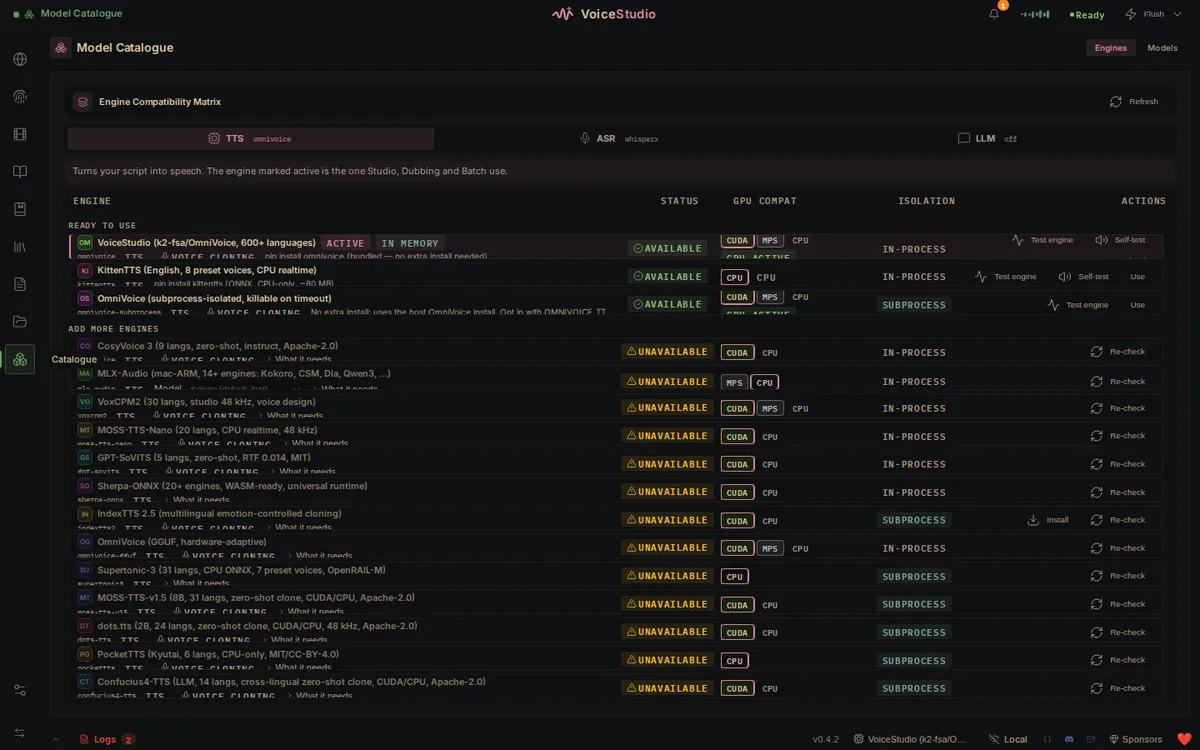This screenshot has width=1200, height=750.
Task: Open Sponsors in the status bar
Action: (1135, 739)
